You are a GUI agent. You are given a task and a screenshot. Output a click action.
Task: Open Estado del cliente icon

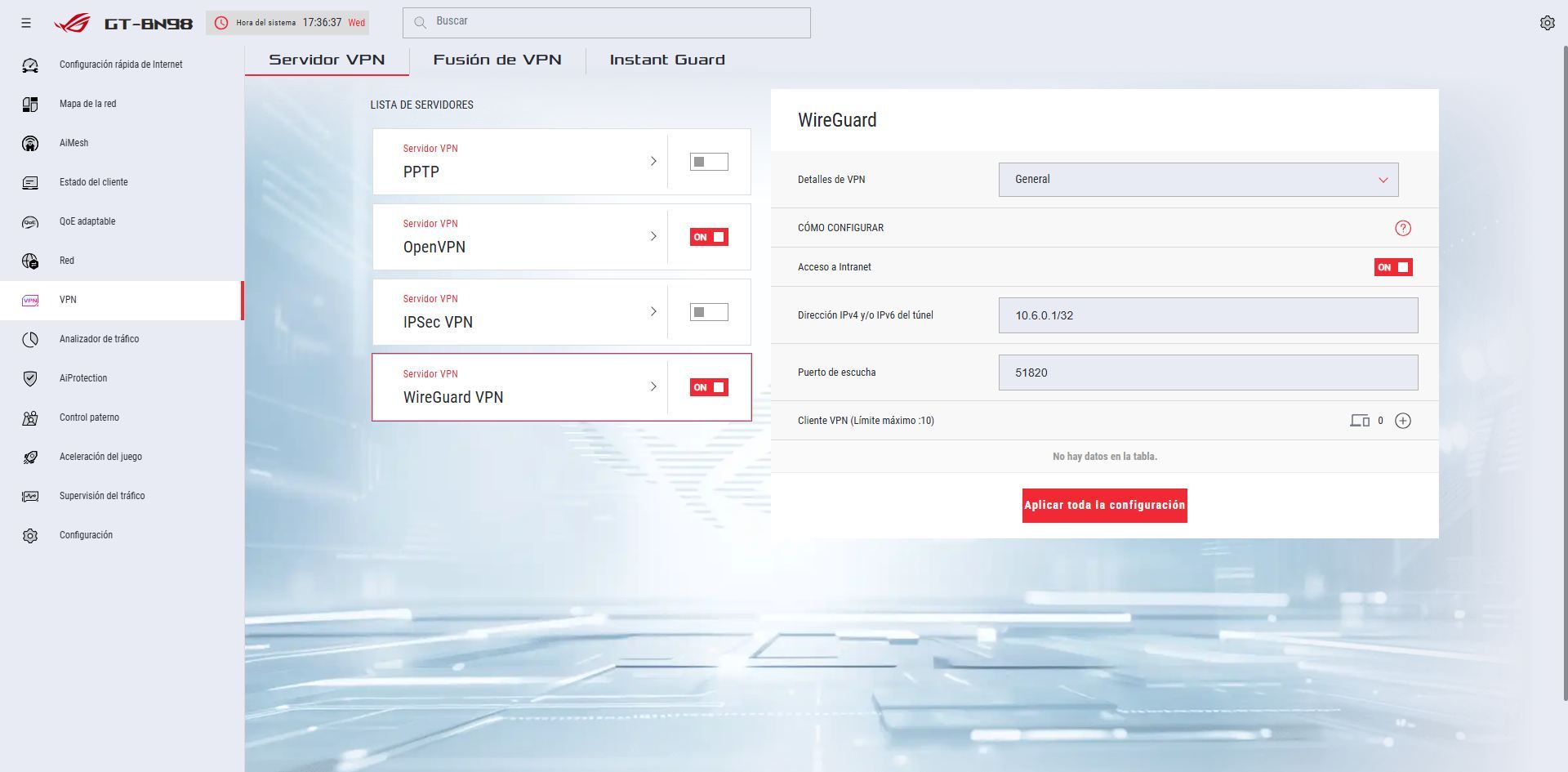point(30,182)
